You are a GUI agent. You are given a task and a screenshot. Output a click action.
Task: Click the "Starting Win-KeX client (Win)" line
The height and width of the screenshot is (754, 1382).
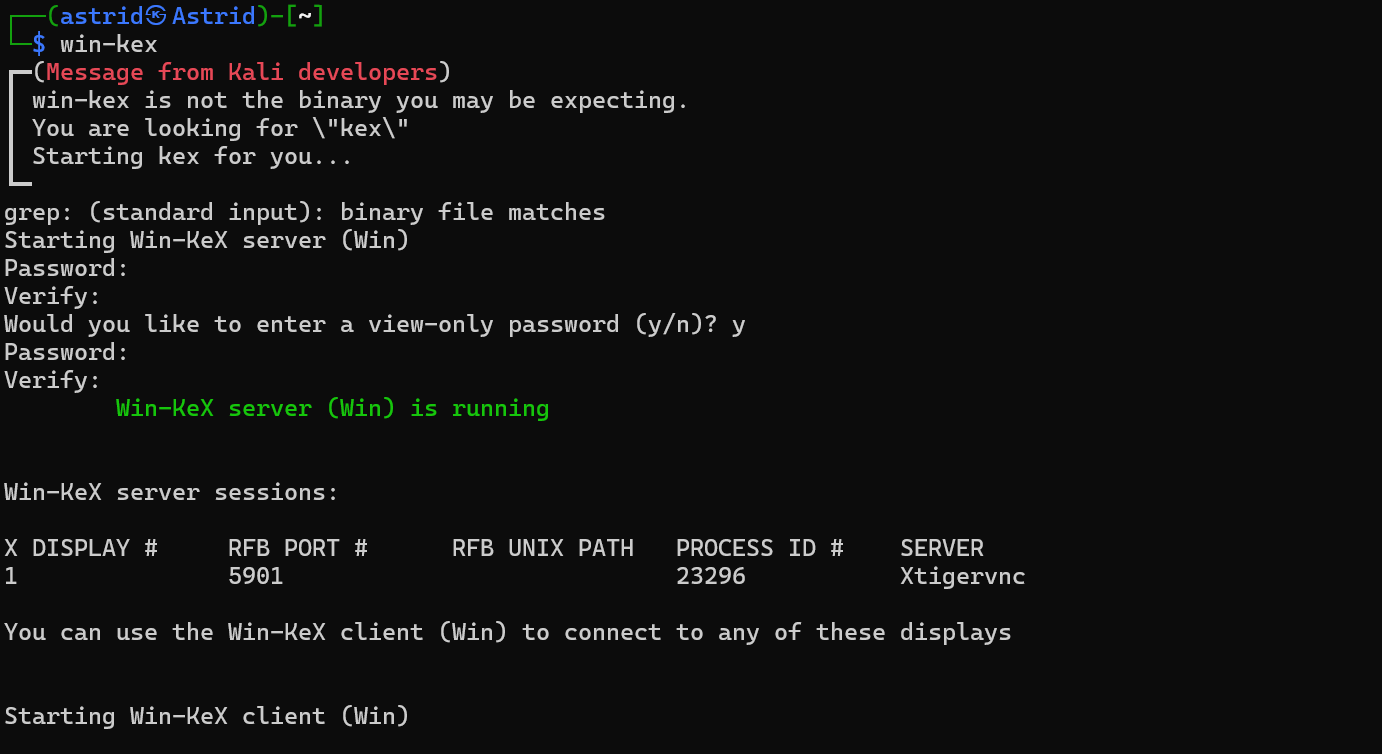pos(206,716)
